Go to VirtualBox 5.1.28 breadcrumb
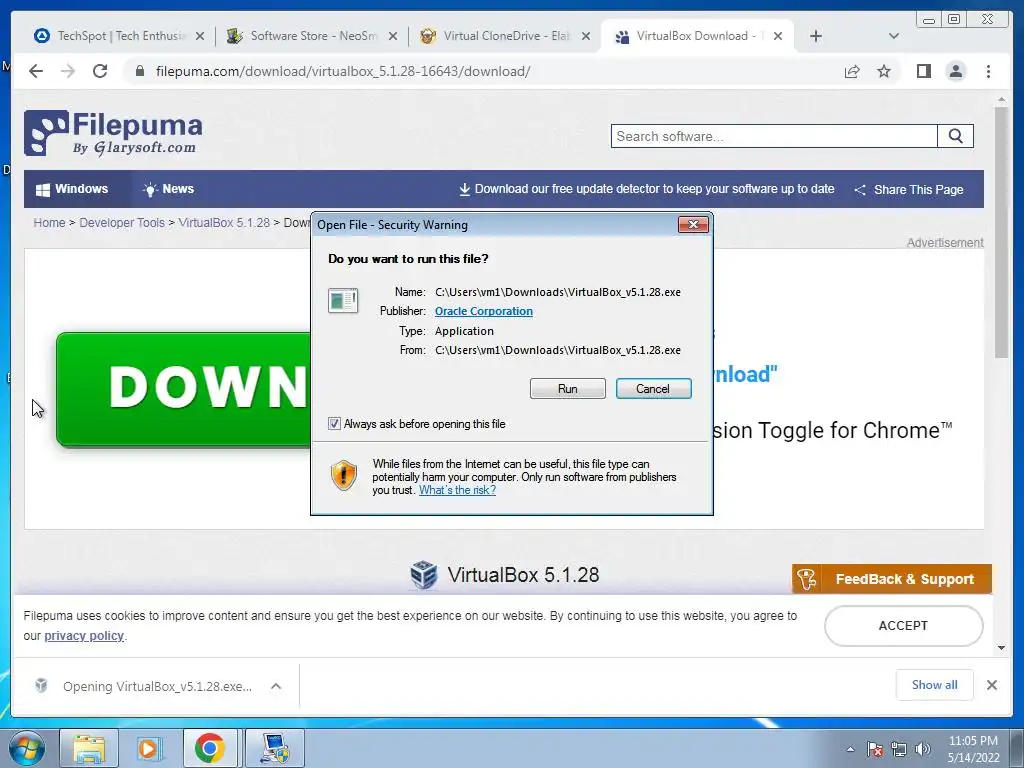The height and width of the screenshot is (768, 1024). click(x=224, y=223)
